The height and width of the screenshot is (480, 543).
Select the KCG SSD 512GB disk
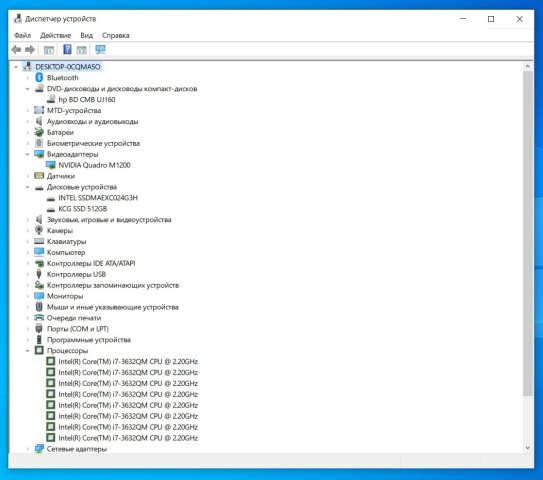pyautogui.click(x=83, y=209)
